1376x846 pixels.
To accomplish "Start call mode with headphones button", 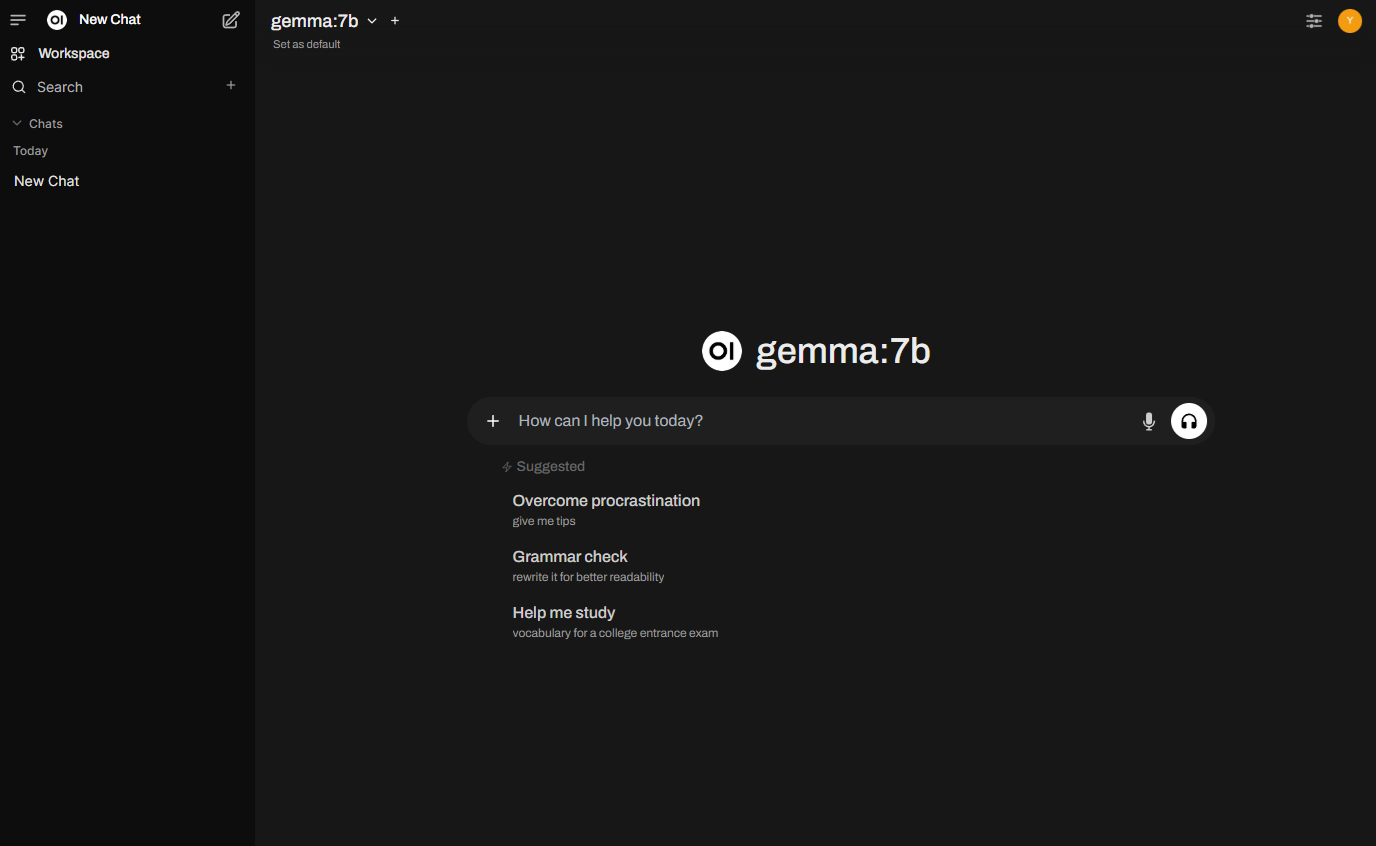I will pos(1189,421).
